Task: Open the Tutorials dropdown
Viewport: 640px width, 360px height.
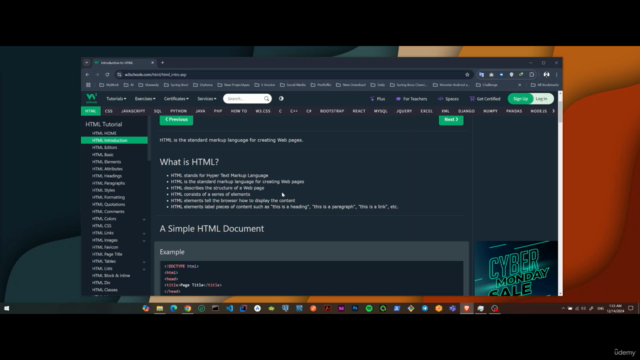Action: (x=116, y=99)
